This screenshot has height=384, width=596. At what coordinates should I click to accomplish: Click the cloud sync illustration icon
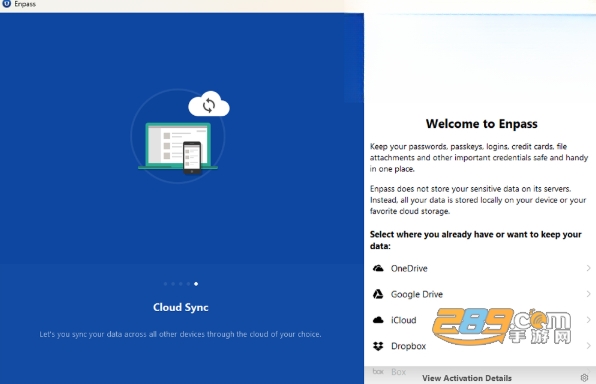pos(209,104)
